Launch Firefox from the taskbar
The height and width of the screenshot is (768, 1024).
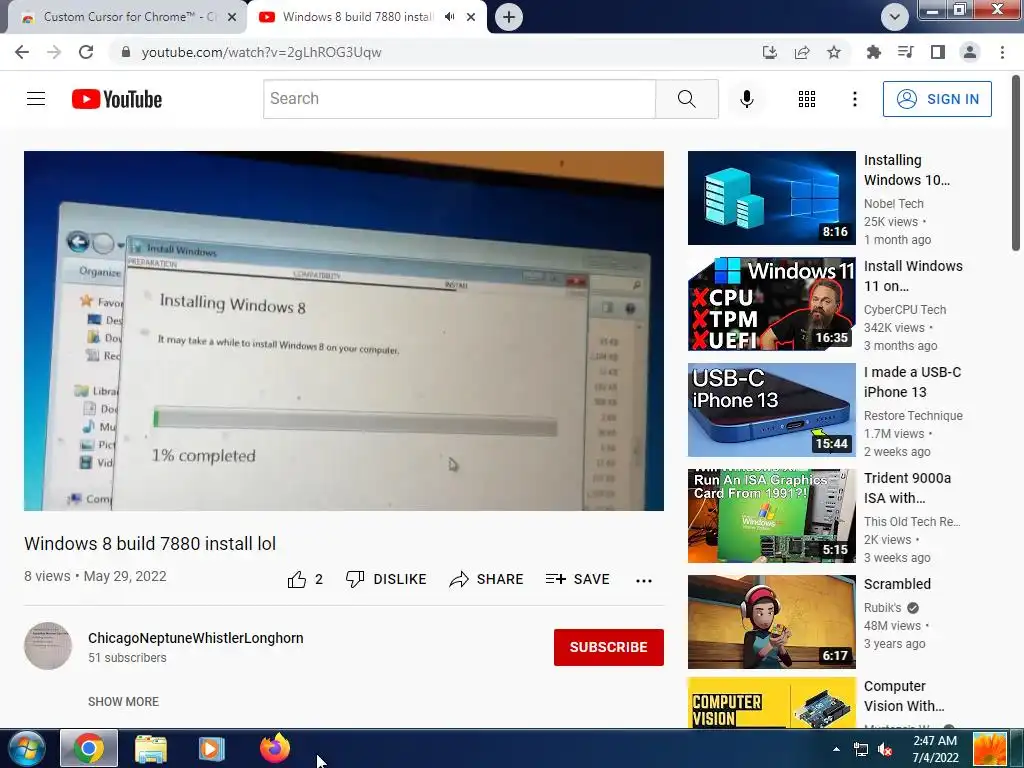275,748
